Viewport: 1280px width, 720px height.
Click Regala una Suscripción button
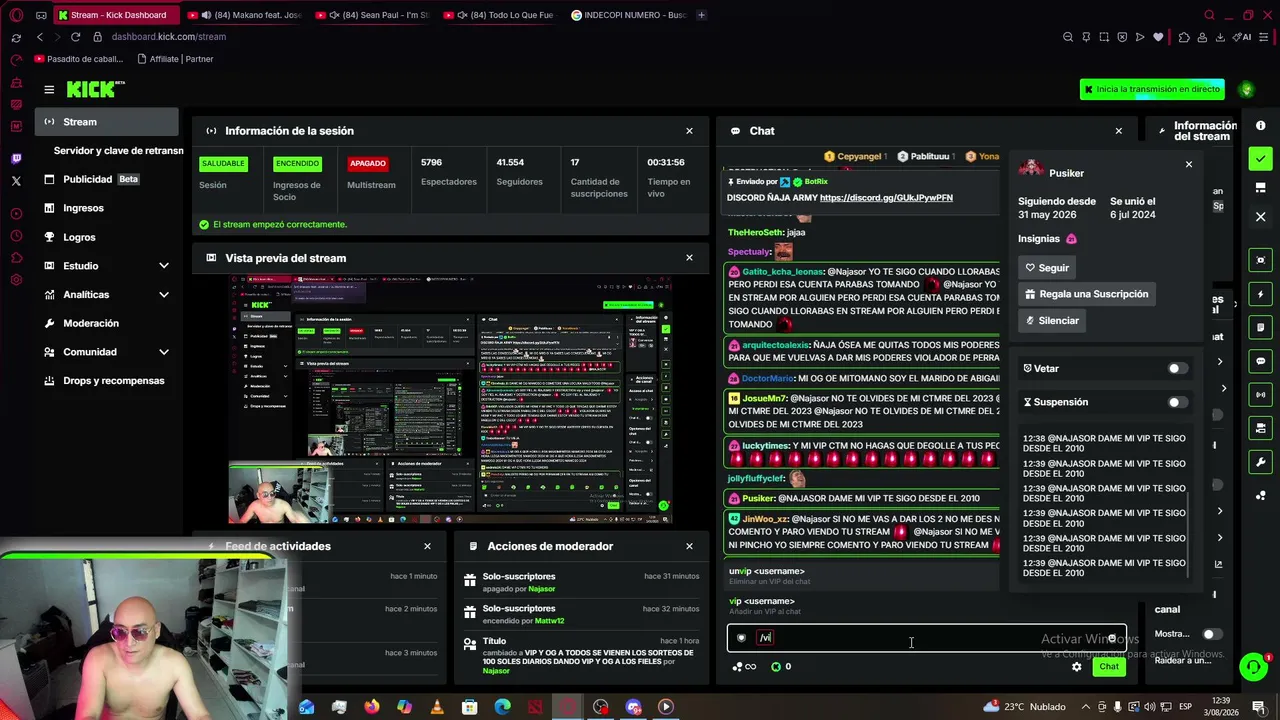point(1086,294)
